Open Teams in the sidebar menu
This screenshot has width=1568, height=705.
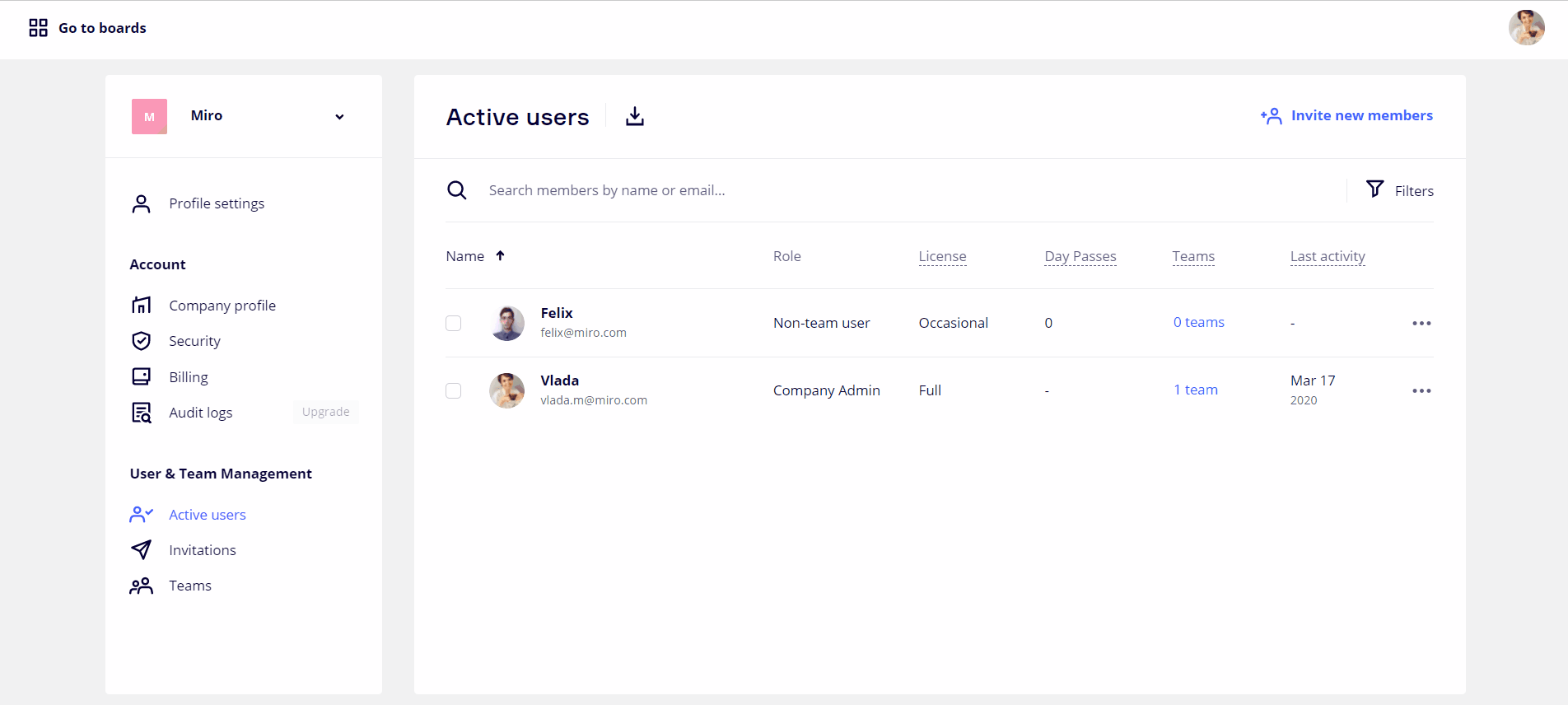[190, 586]
